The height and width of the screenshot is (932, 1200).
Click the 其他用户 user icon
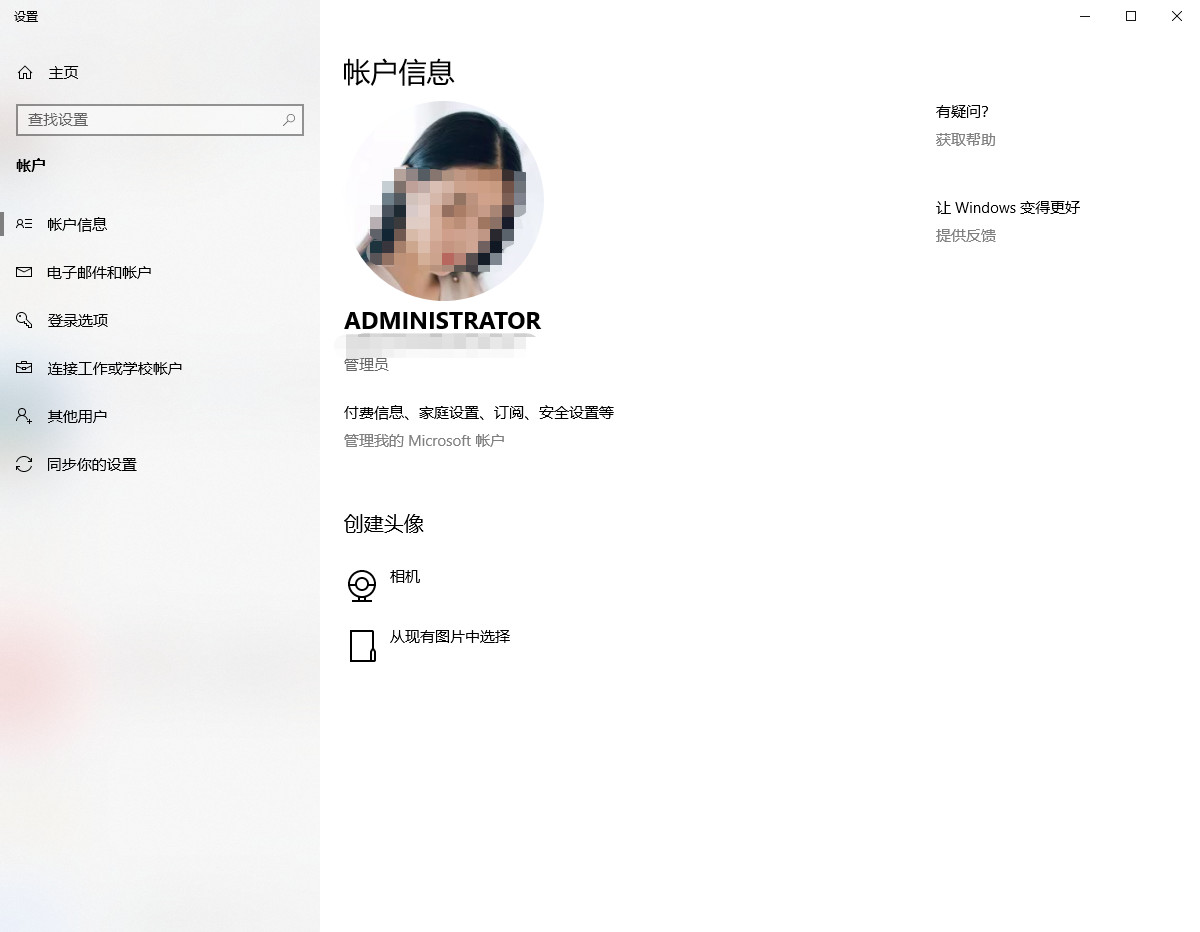pos(24,416)
